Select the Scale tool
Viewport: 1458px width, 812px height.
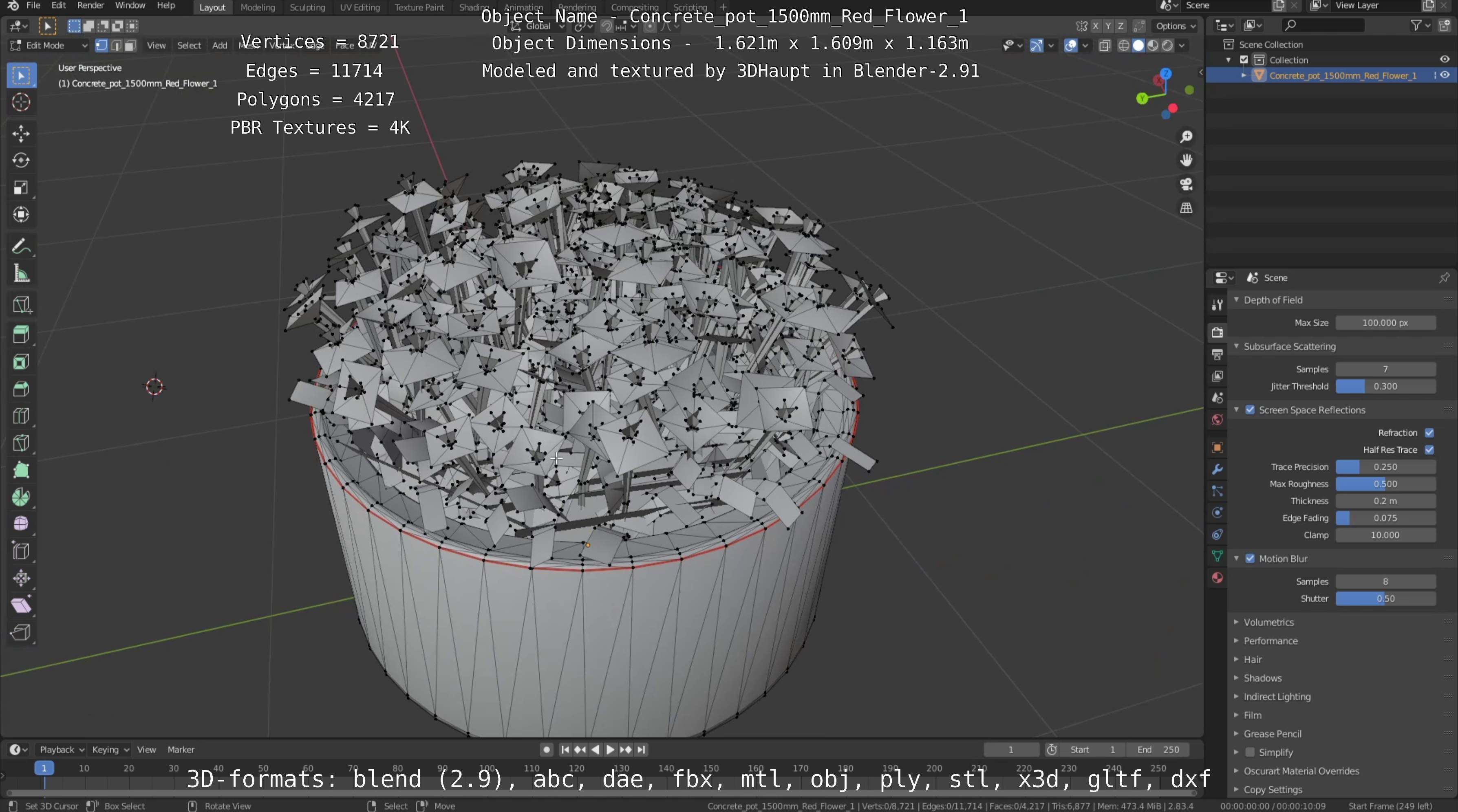pos(21,188)
